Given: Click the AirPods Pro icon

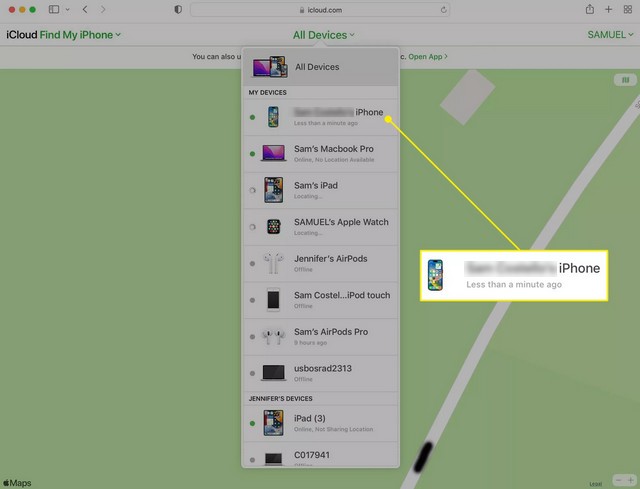Looking at the screenshot, I should tap(273, 337).
